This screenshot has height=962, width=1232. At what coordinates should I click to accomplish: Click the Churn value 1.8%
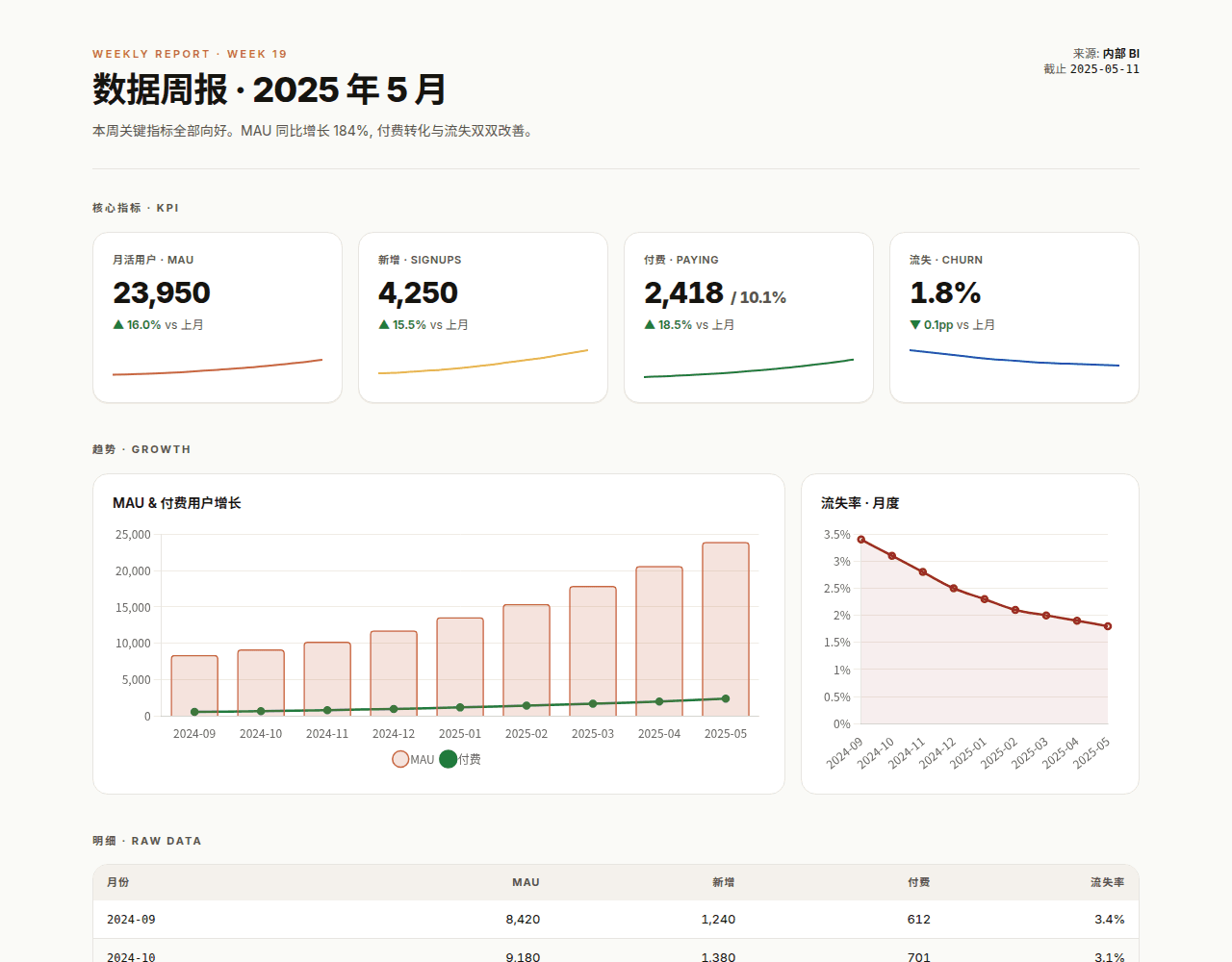pyautogui.click(x=945, y=292)
